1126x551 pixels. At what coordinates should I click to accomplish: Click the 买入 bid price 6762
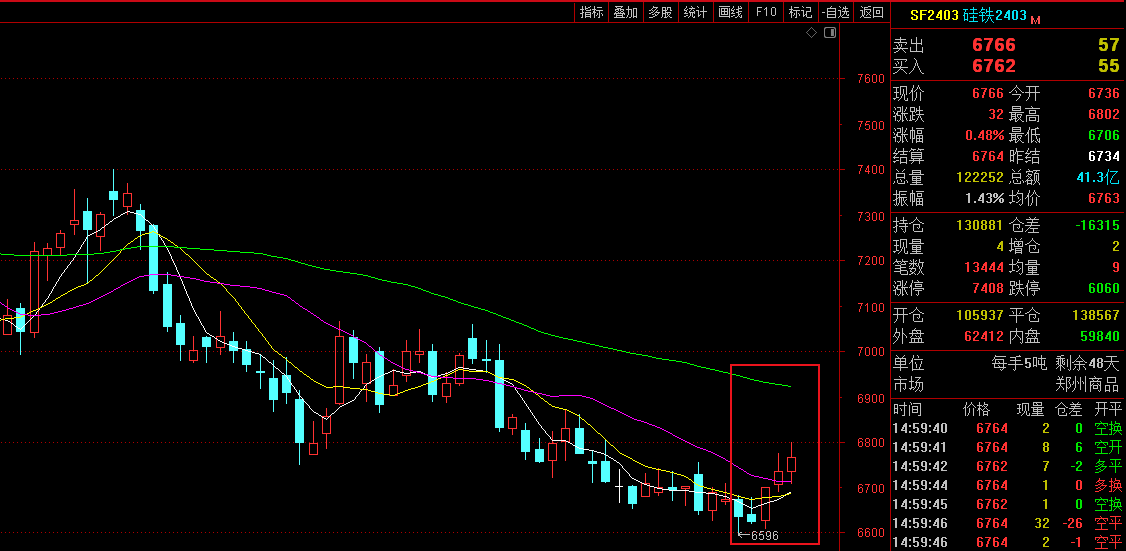click(x=993, y=66)
